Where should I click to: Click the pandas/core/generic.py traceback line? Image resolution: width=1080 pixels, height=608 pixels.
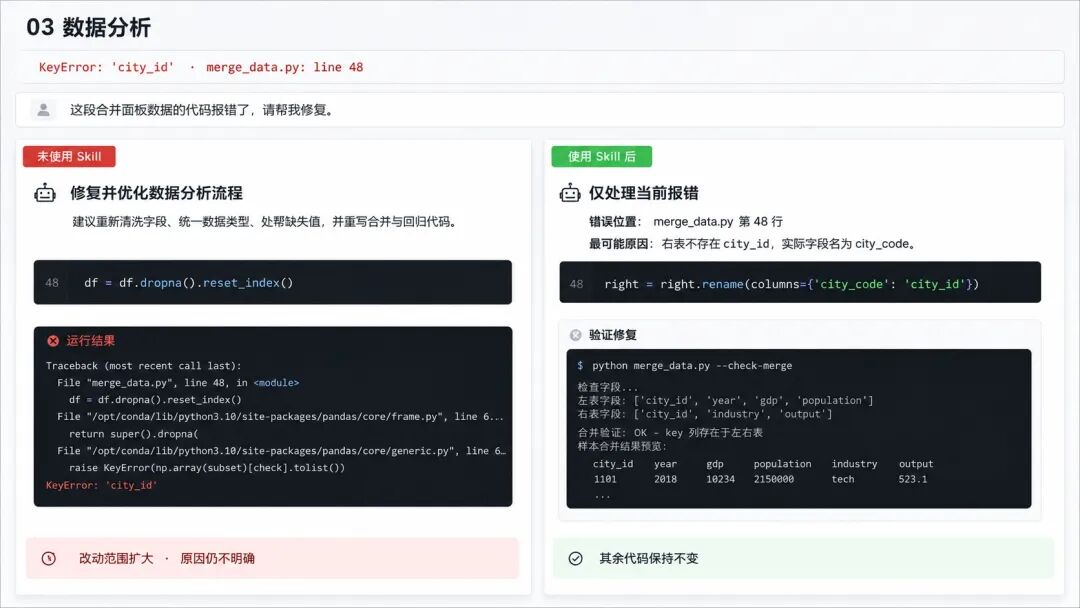pos(282,451)
